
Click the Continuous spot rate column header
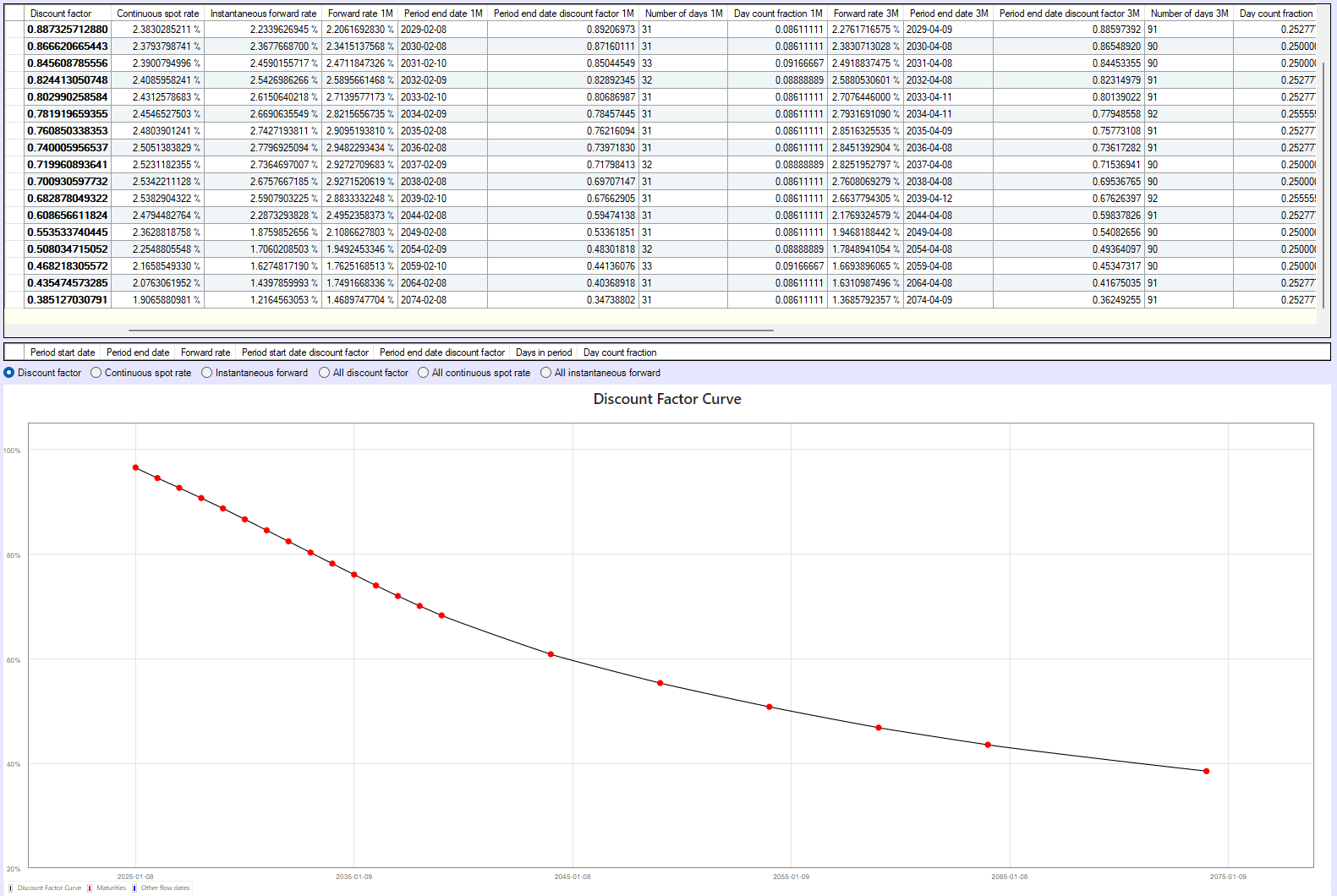pos(158,14)
